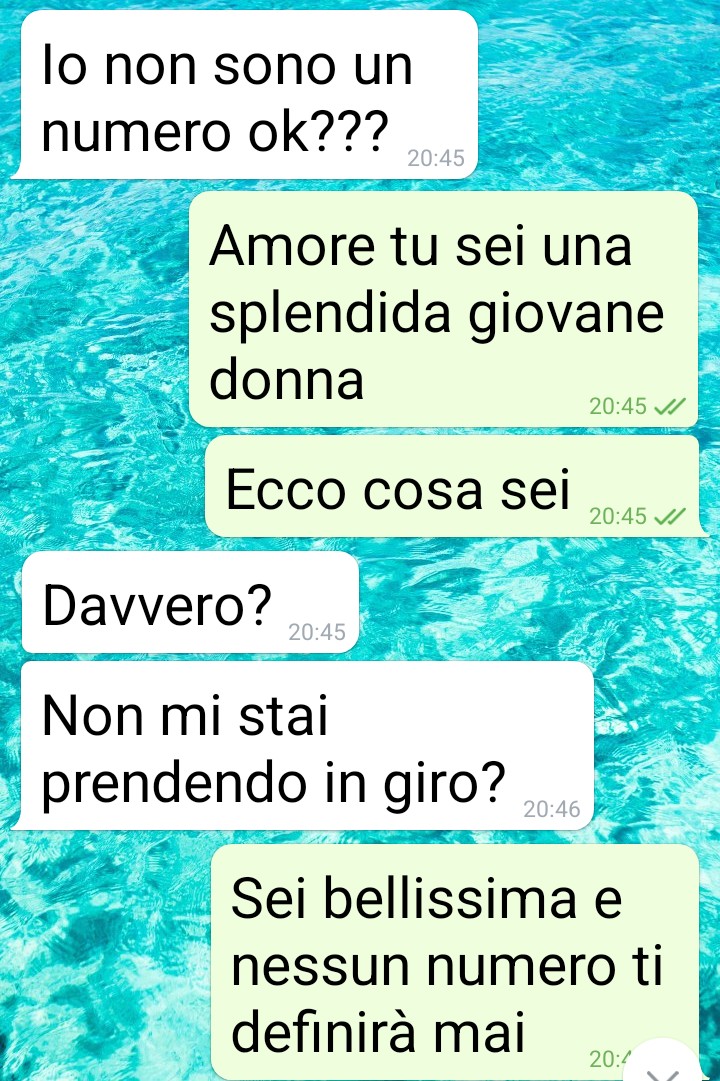This screenshot has width=720, height=1081.
Task: Select the 'Sei bellissima e nessun numero' message
Action: click(454, 962)
